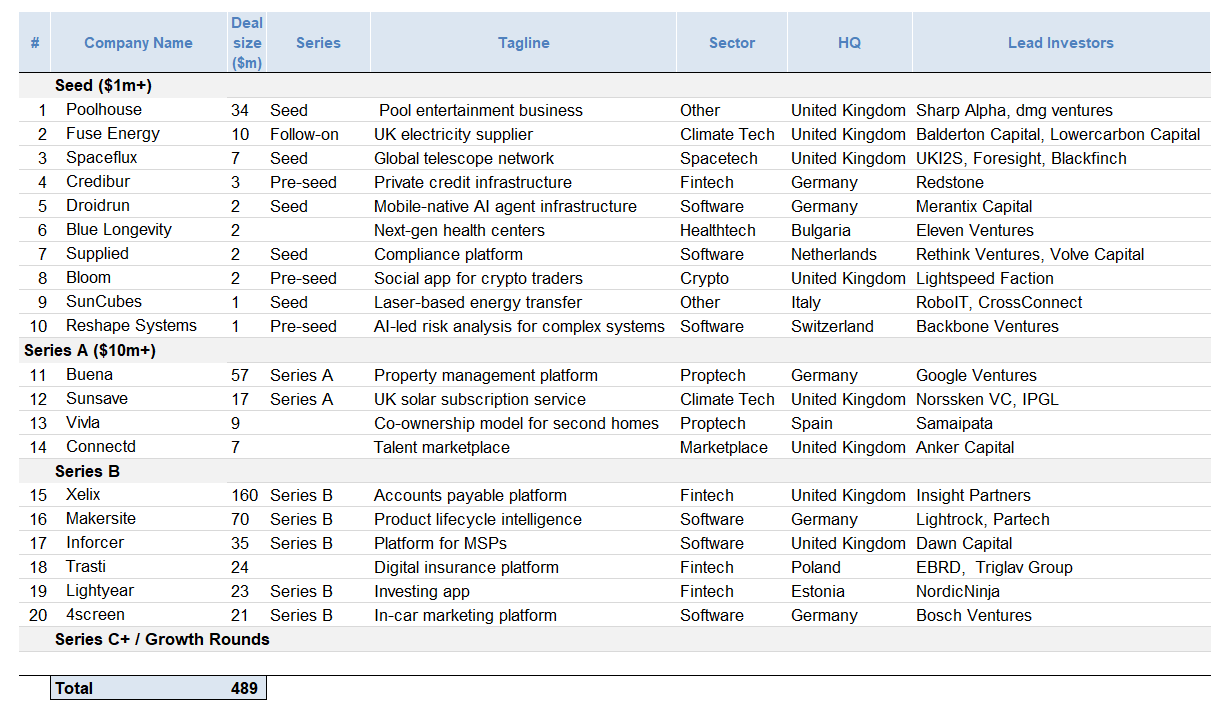Click the Healthtech sector cell
Image resolution: width=1231 pixels, height=717 pixels.
(718, 230)
